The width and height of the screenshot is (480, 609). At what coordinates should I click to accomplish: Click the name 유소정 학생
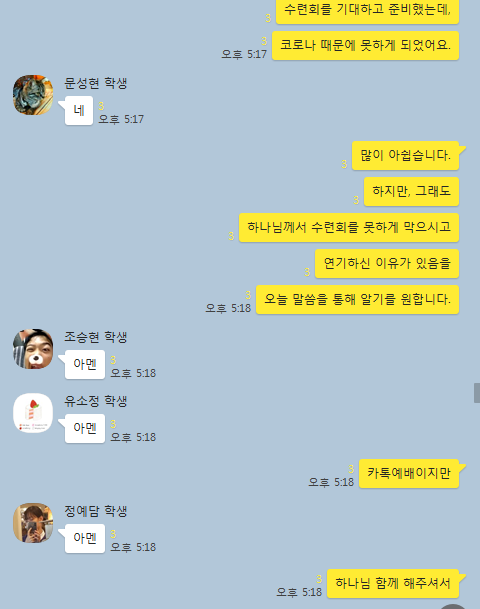point(96,401)
